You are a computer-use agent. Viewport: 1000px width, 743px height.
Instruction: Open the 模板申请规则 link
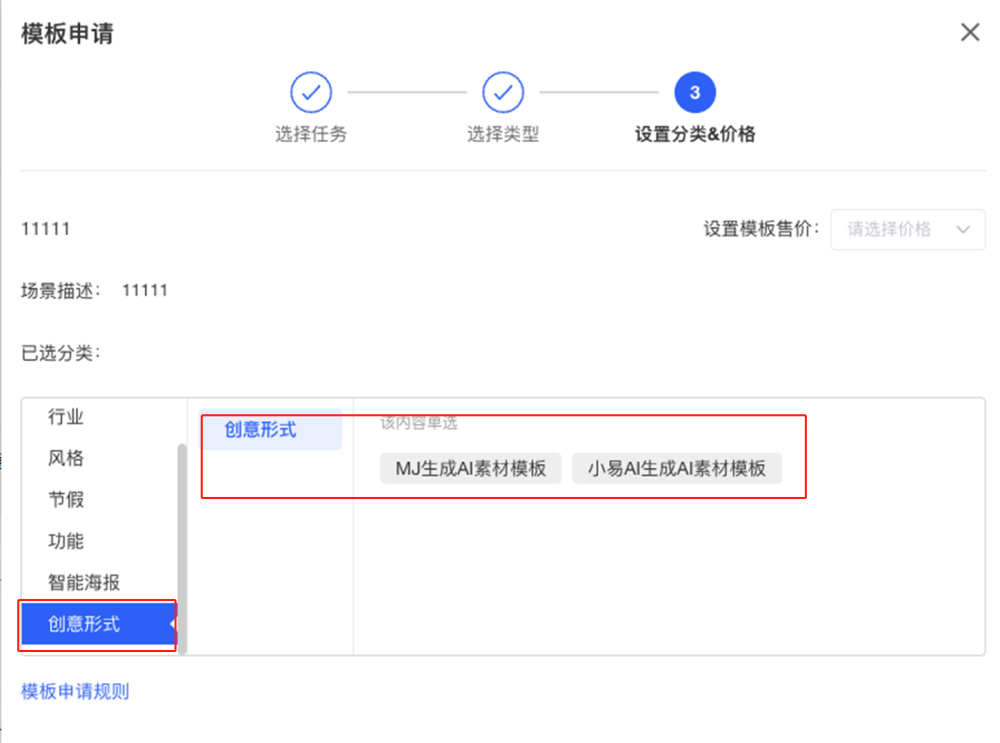(x=75, y=691)
